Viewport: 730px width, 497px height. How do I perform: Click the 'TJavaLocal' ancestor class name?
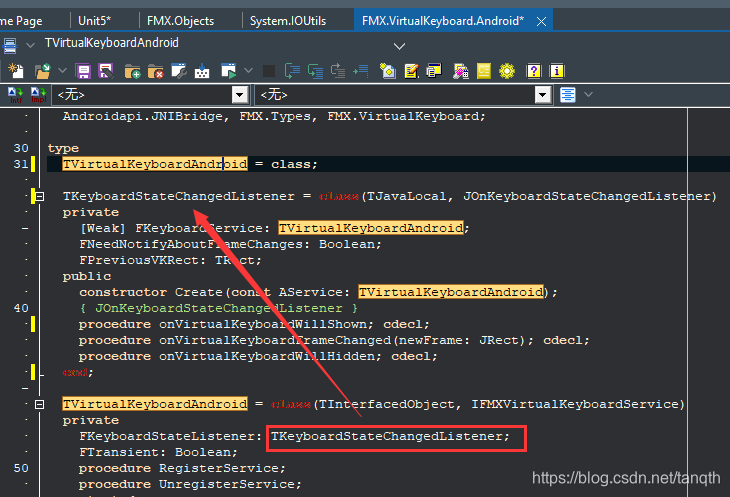[406, 196]
